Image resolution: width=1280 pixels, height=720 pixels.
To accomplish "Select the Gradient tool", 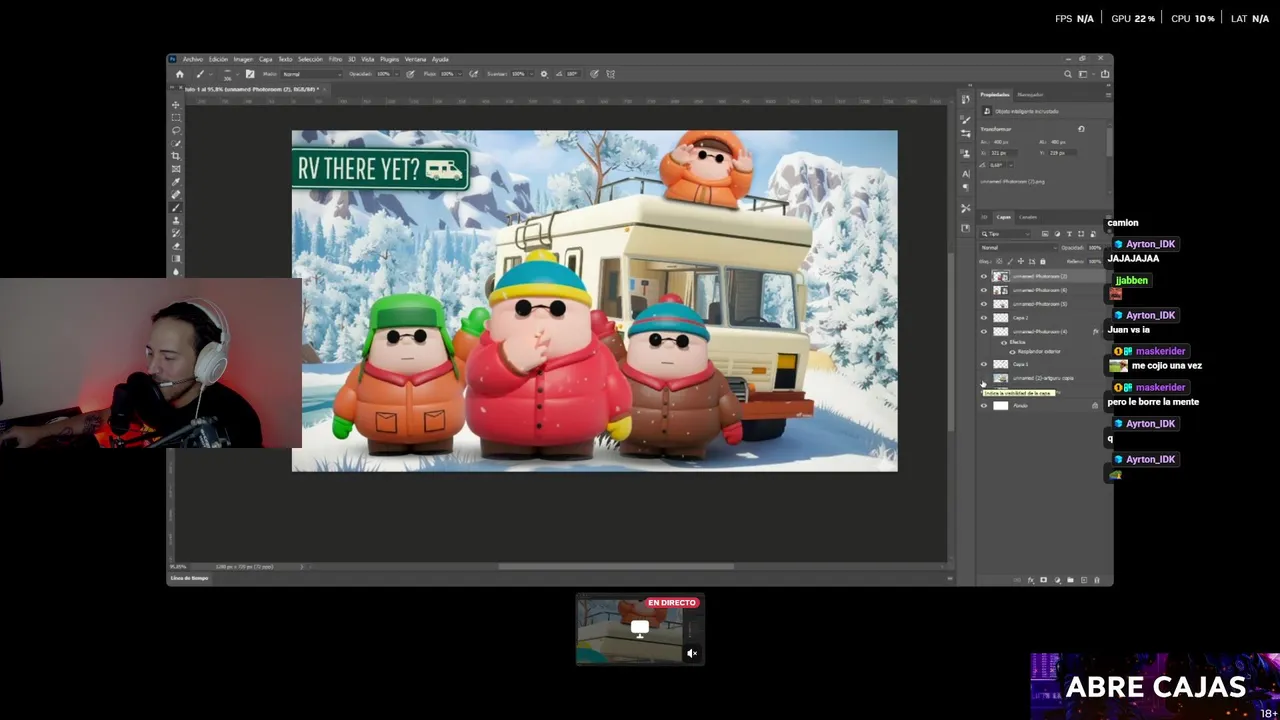I will coord(176,259).
